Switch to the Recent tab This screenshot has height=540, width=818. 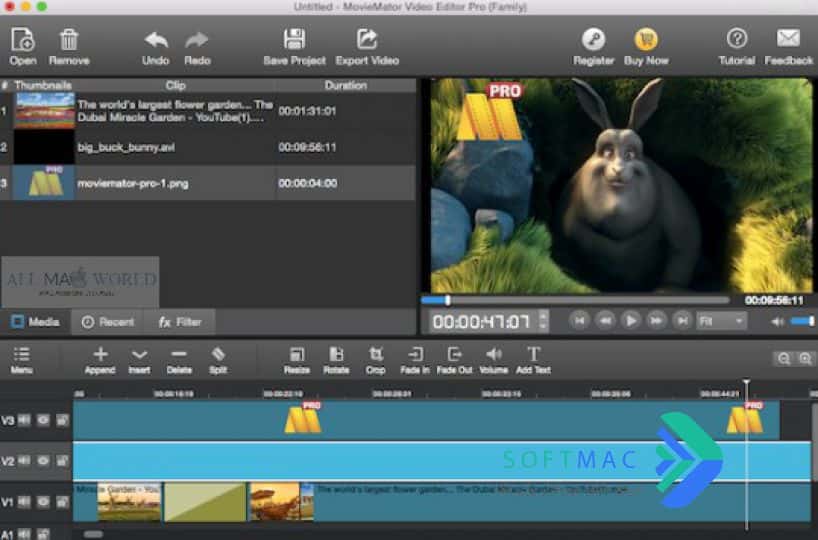pyautogui.click(x=107, y=322)
